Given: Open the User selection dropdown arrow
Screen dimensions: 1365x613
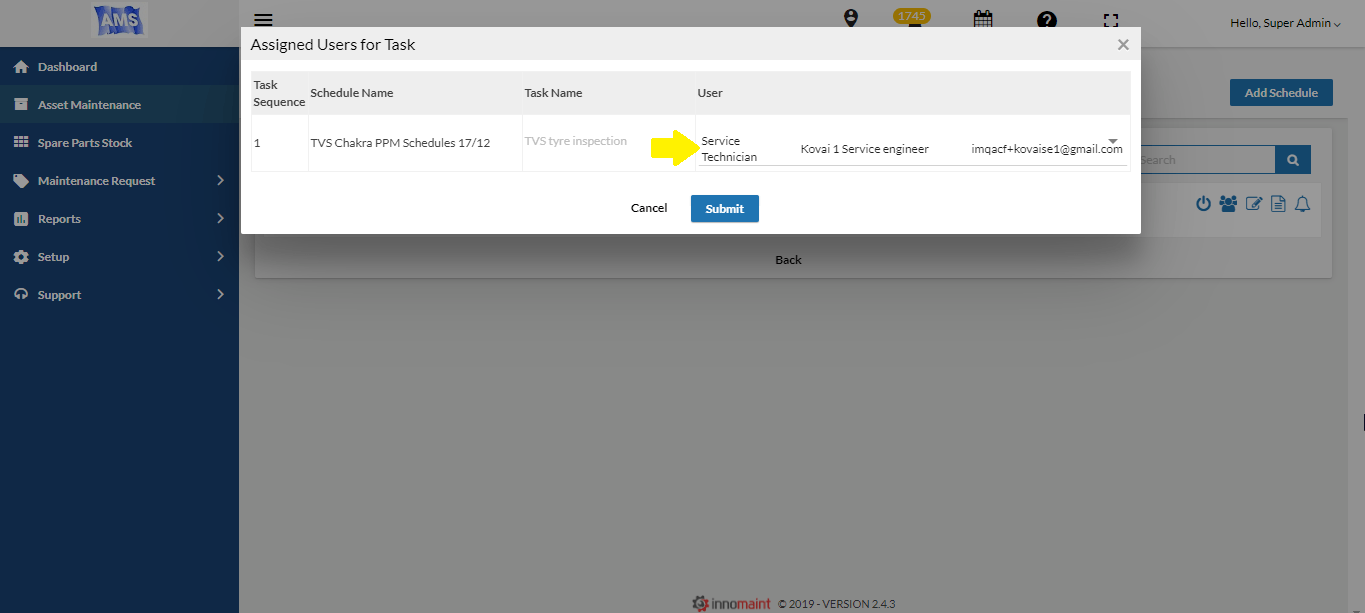Looking at the screenshot, I should pos(1113,141).
